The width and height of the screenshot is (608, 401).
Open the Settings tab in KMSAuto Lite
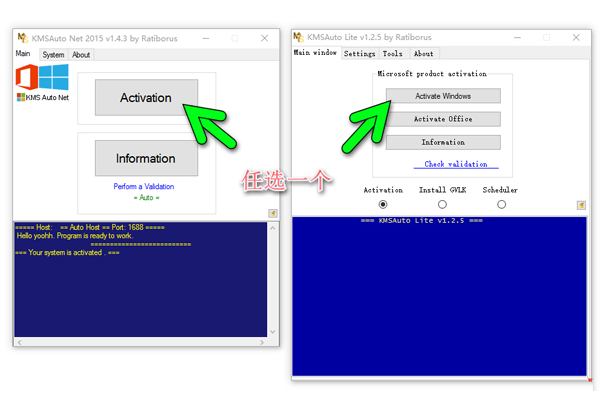pyautogui.click(x=360, y=54)
